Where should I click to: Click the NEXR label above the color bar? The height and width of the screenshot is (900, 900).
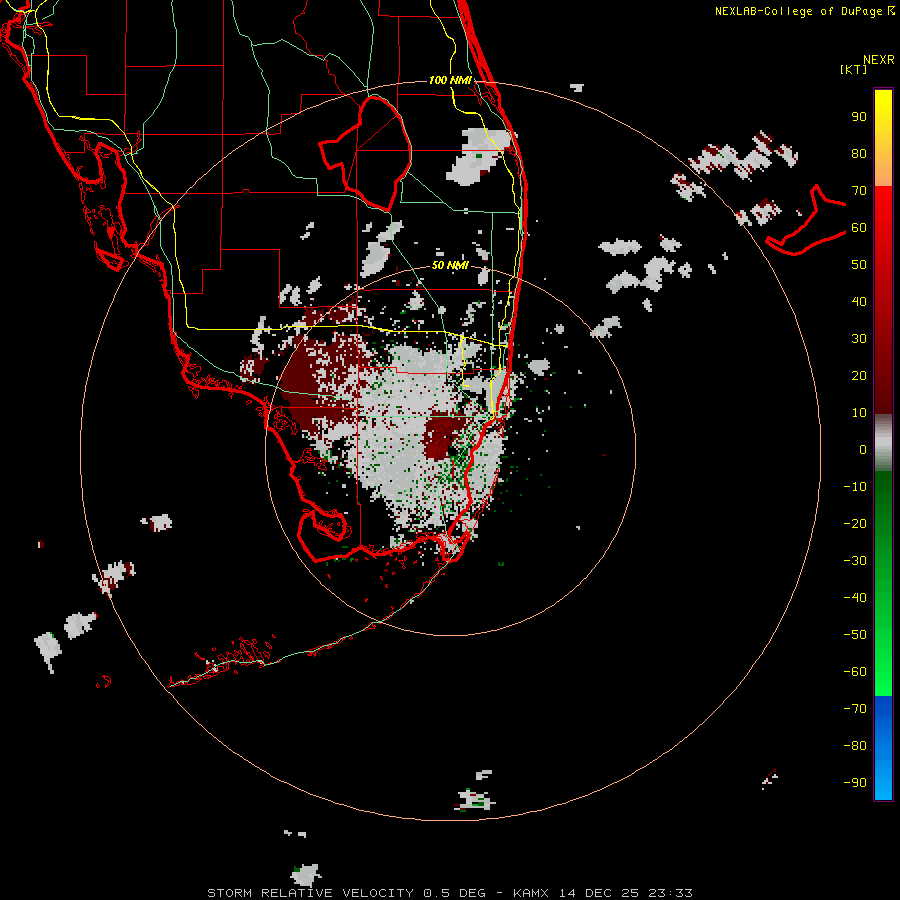click(x=878, y=60)
